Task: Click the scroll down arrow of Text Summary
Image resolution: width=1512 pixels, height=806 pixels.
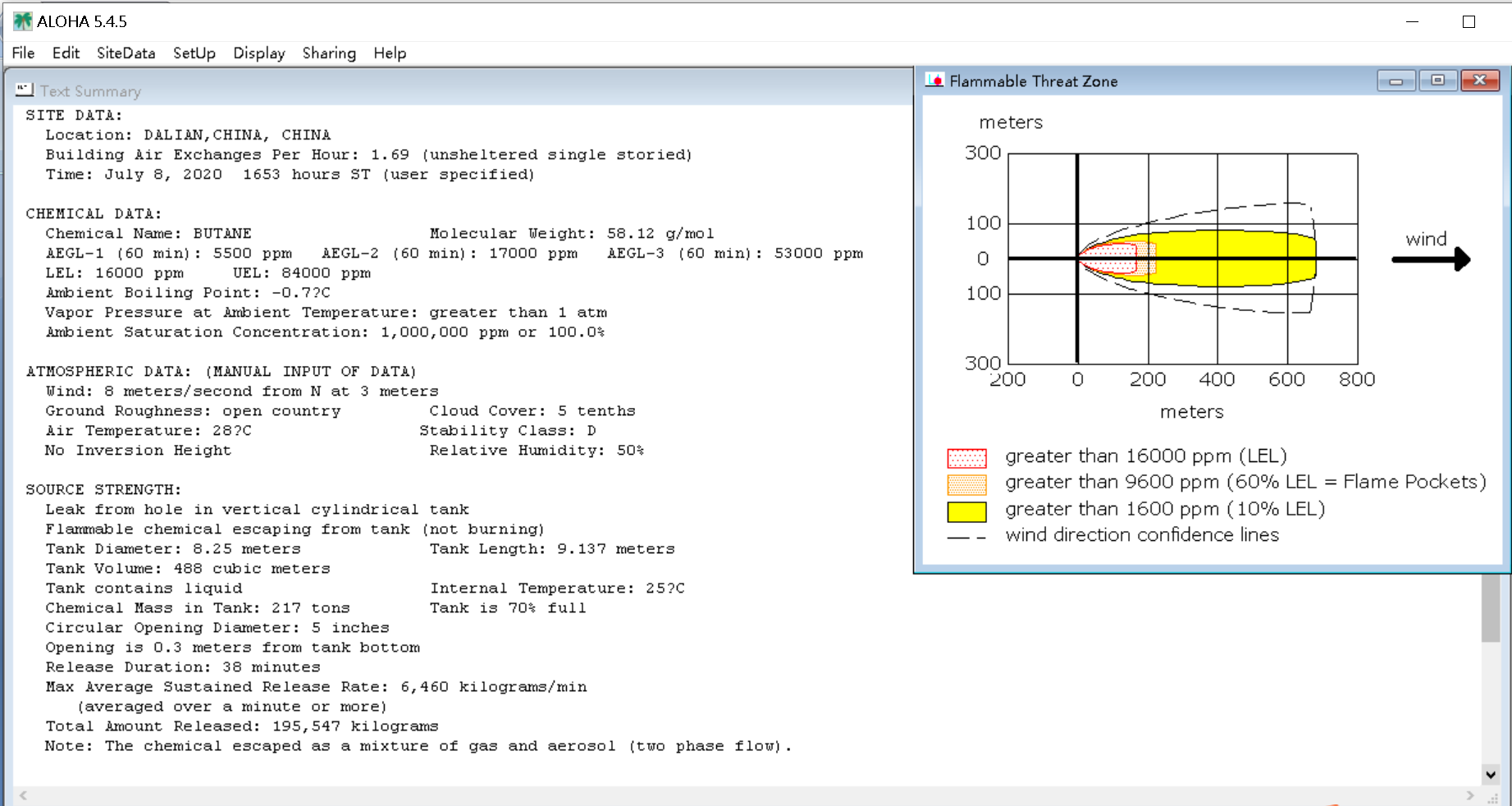Action: 1491,774
